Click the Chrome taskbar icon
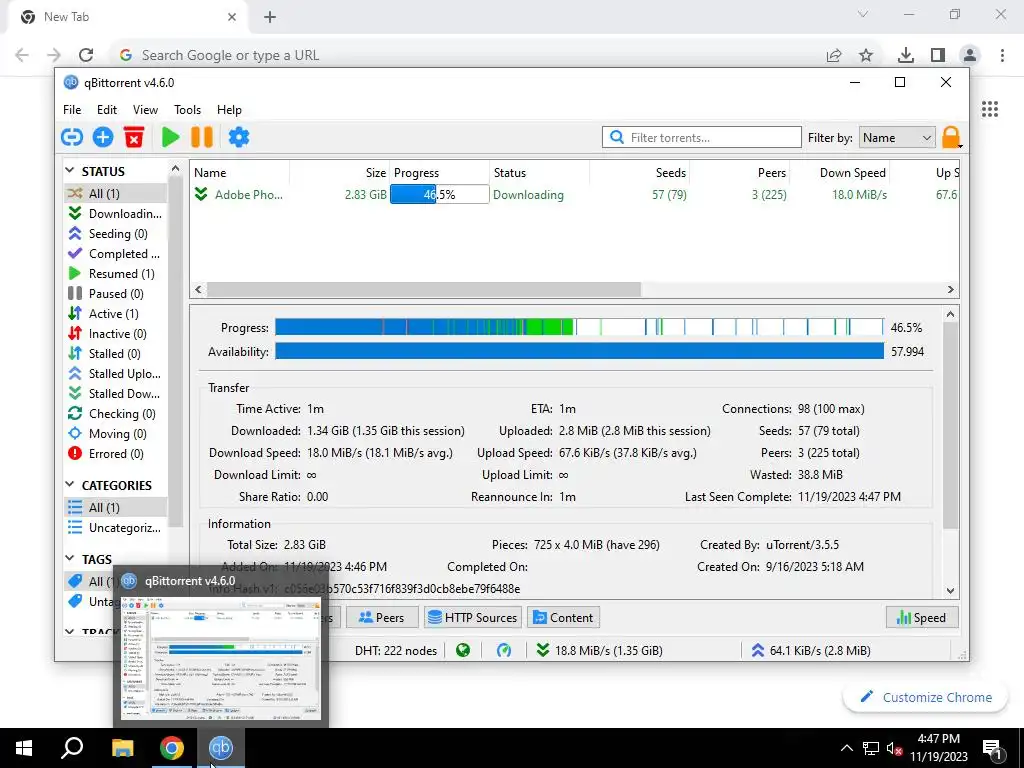This screenshot has width=1024, height=768. [x=172, y=748]
